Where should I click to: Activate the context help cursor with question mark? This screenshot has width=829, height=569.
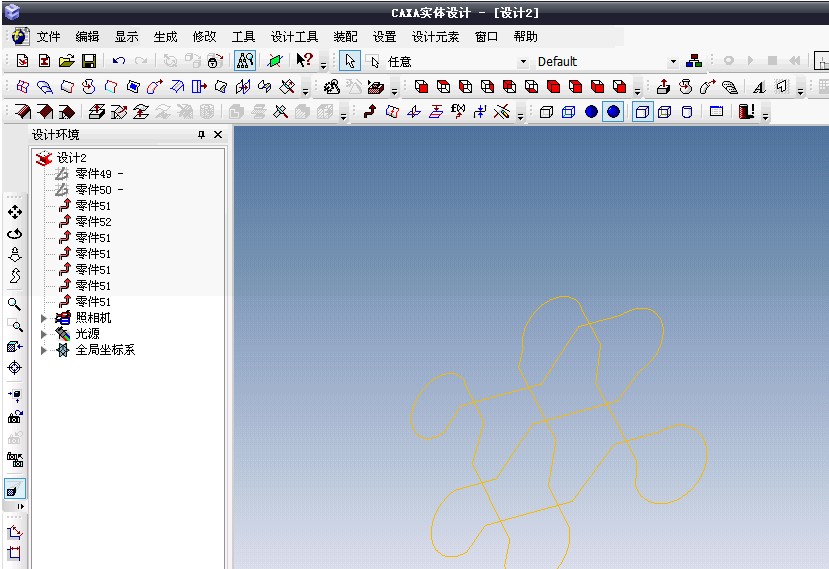305,60
